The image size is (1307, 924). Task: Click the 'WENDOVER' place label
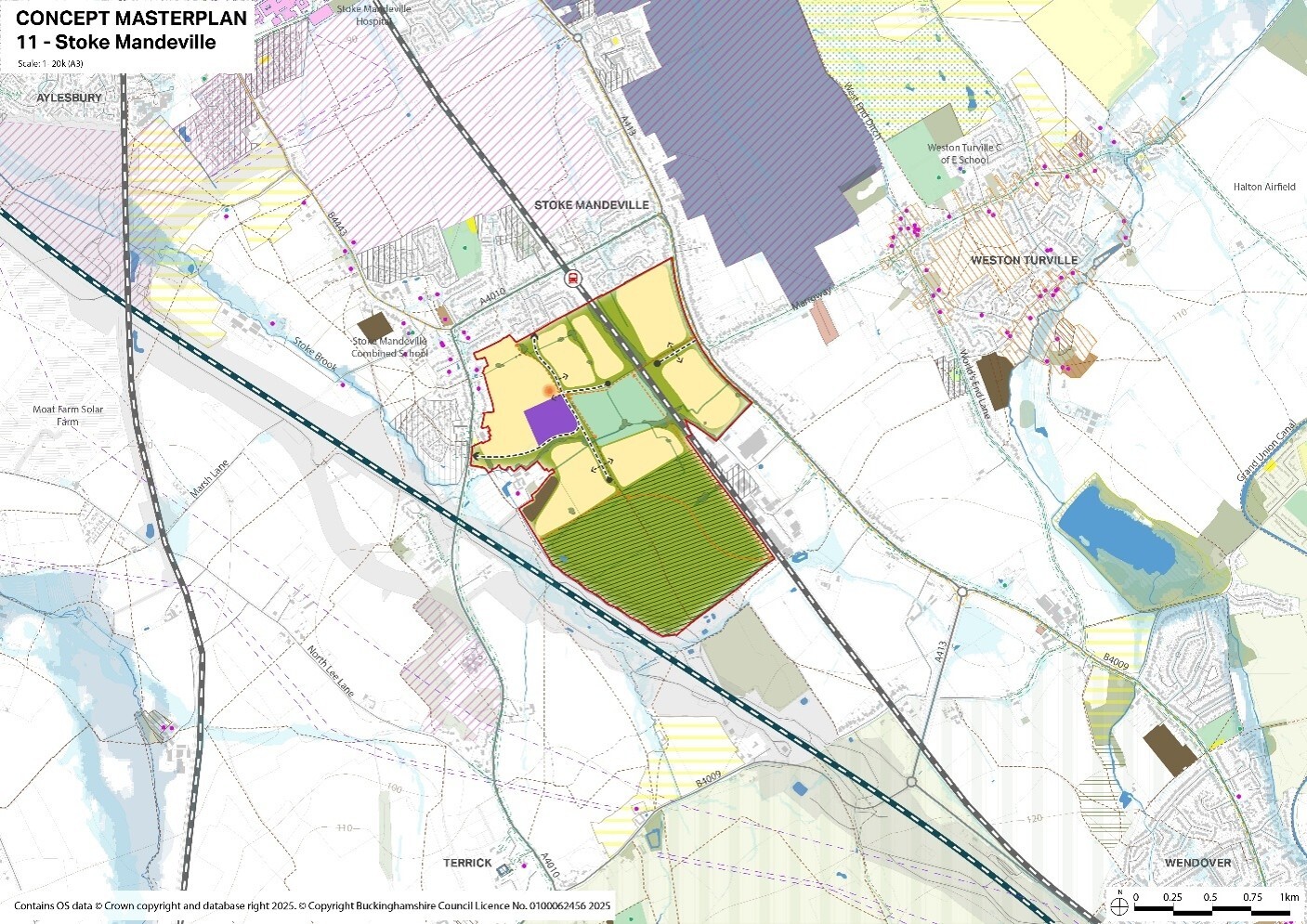[x=1198, y=863]
